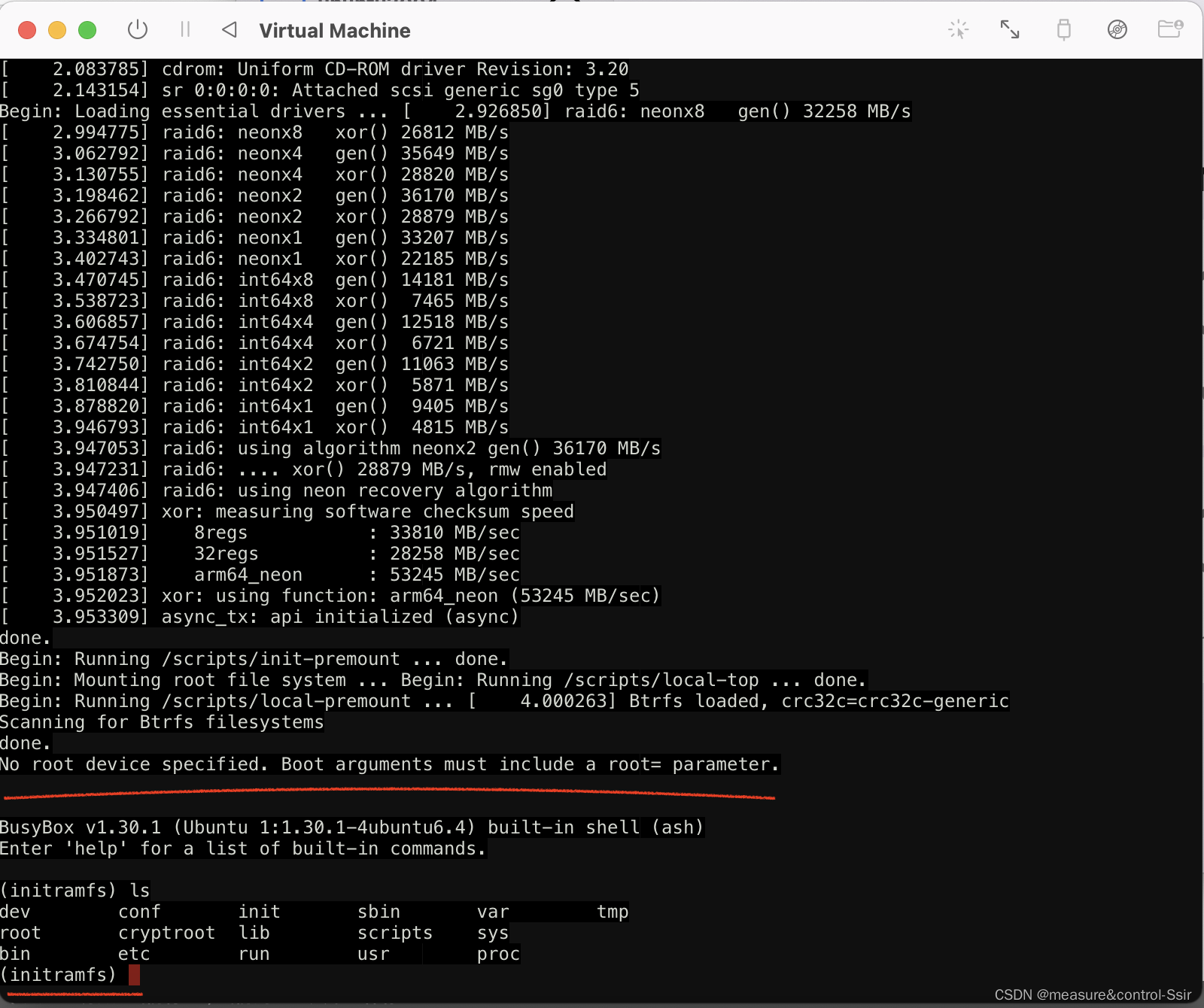Zoom window with the green traffic light
The width and height of the screenshot is (1204, 1008).
pyautogui.click(x=88, y=30)
